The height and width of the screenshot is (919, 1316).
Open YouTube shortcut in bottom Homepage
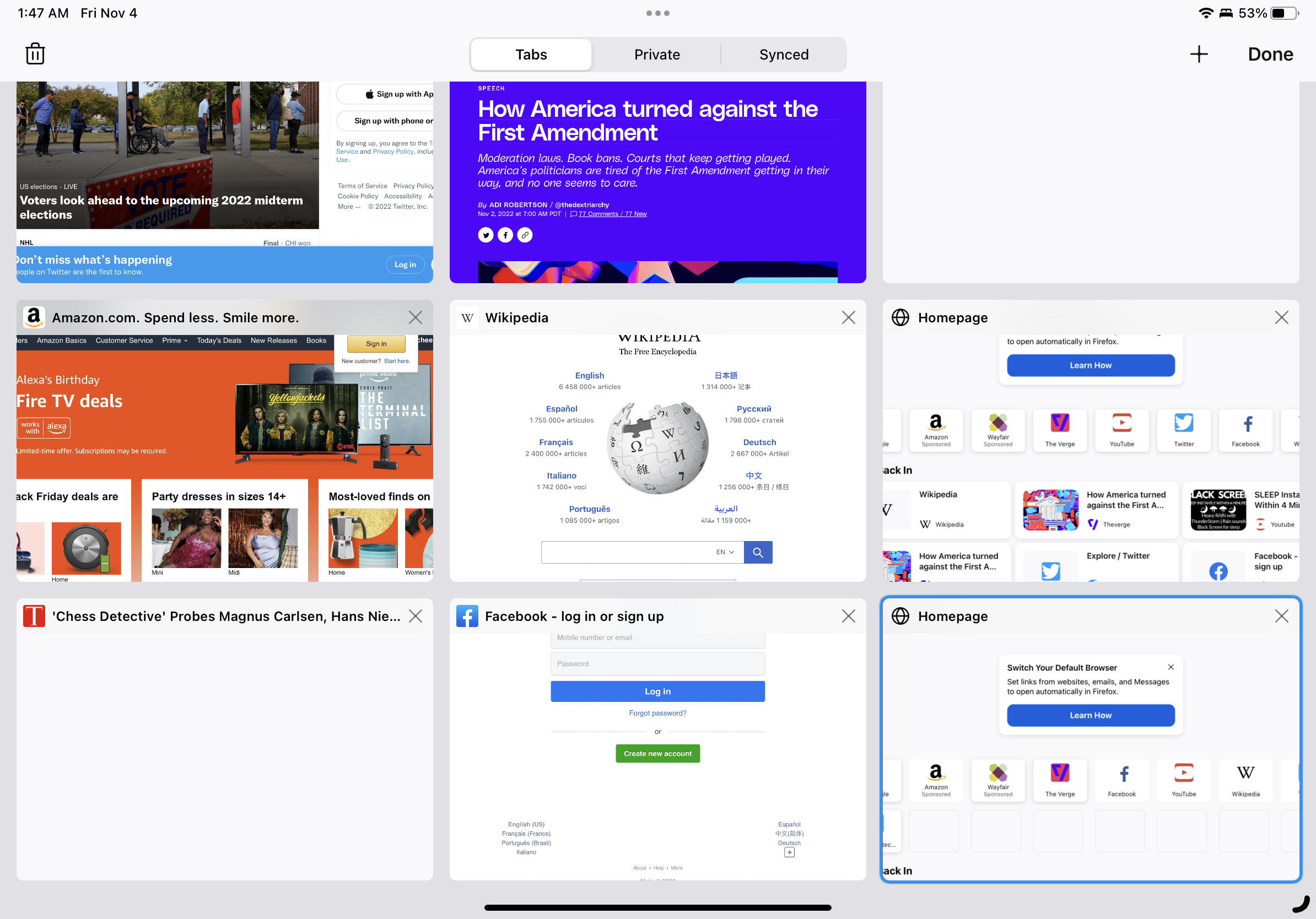[x=1184, y=780]
